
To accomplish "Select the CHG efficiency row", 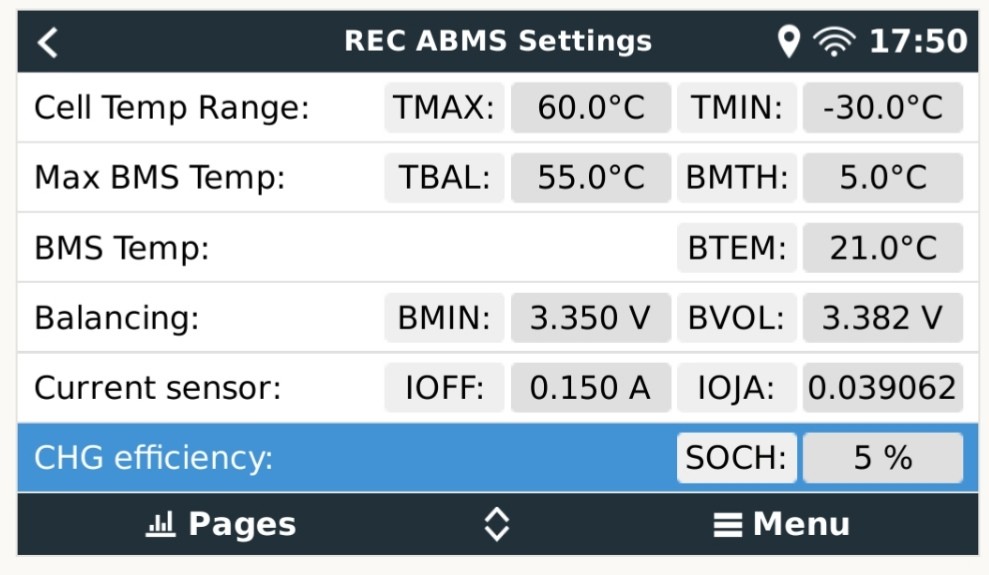I will coord(498,458).
